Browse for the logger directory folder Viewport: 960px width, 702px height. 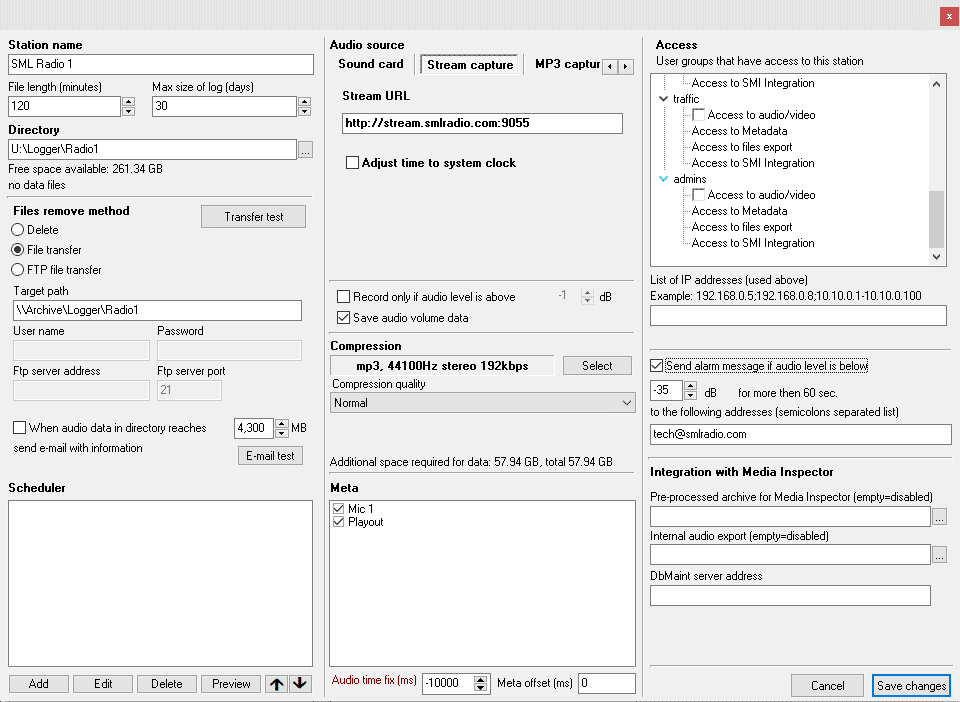coord(306,149)
